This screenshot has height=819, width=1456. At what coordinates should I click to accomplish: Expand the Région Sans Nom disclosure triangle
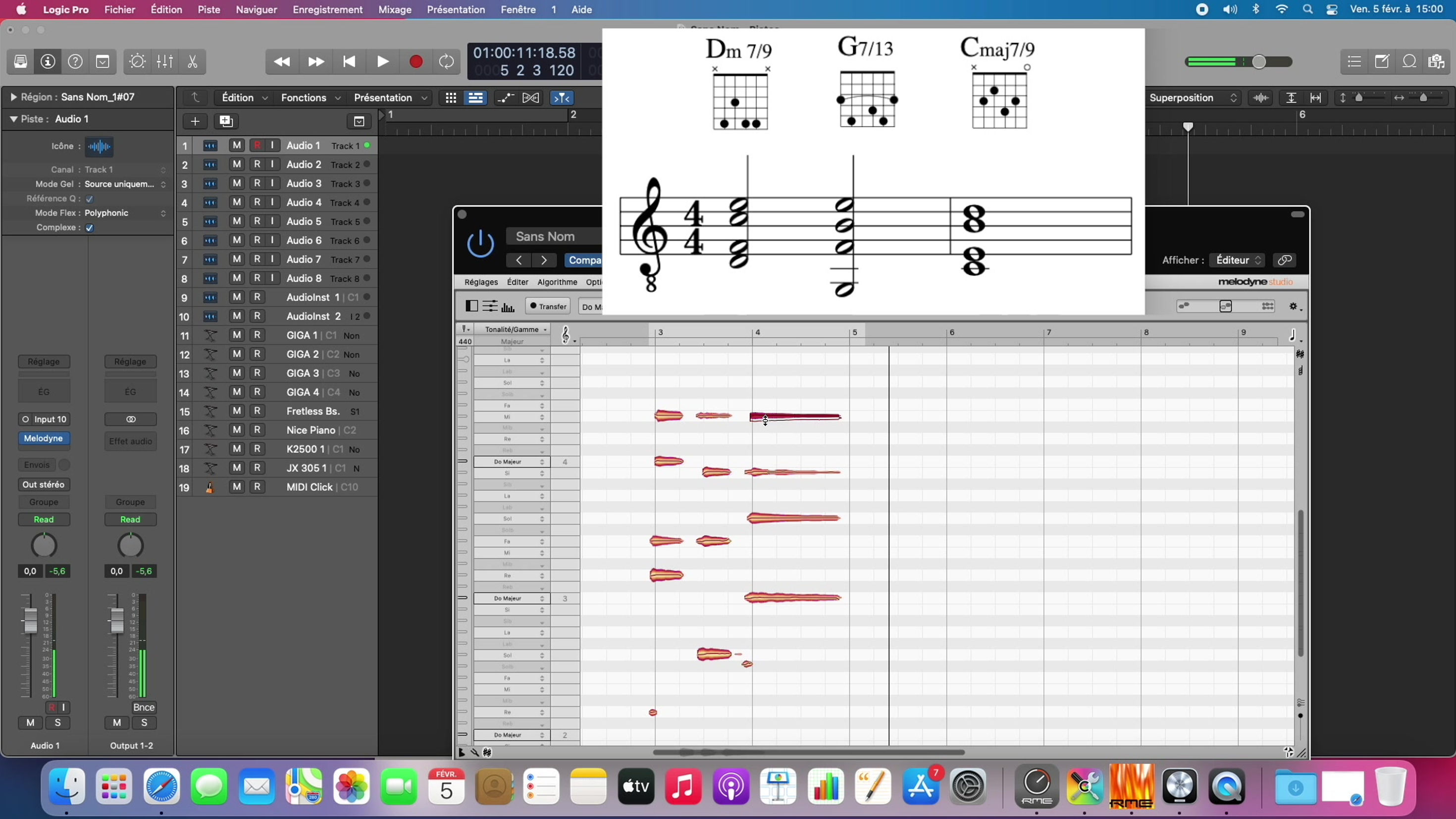pyautogui.click(x=13, y=97)
